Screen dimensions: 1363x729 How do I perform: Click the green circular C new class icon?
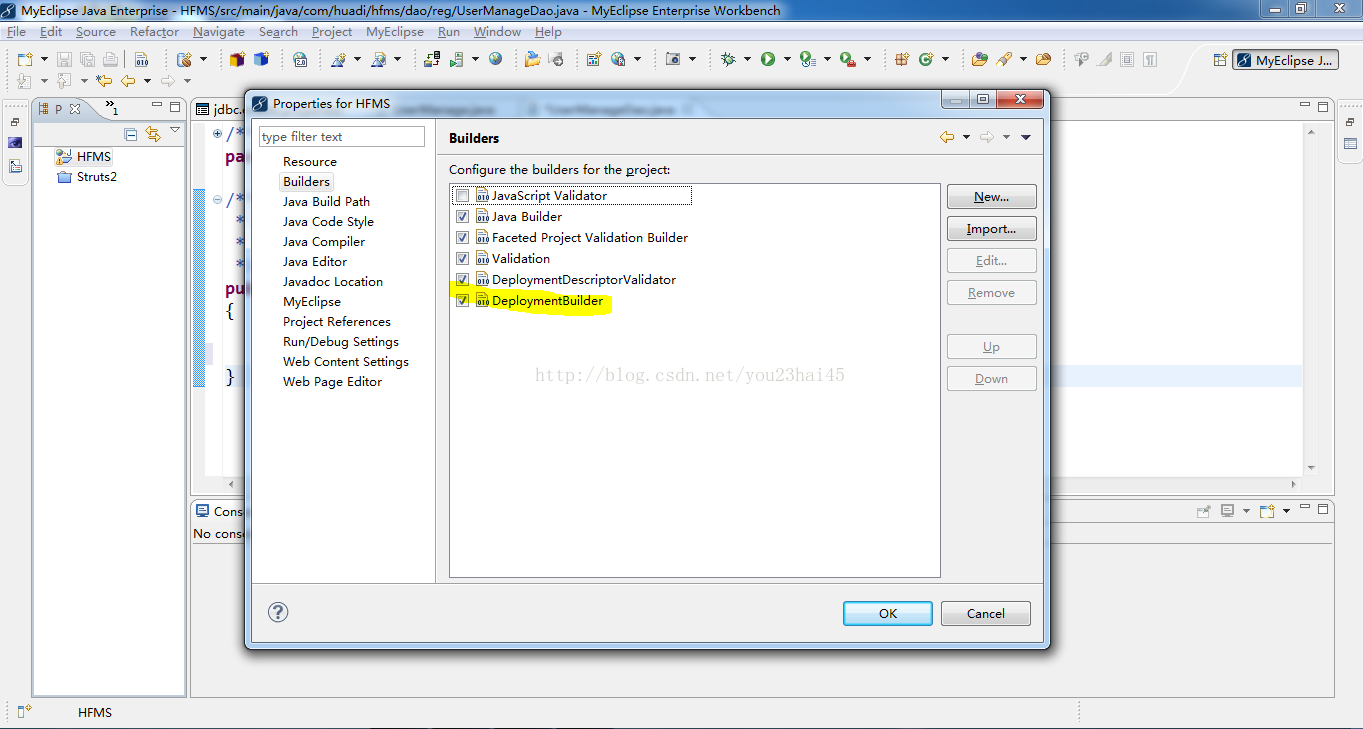[926, 59]
